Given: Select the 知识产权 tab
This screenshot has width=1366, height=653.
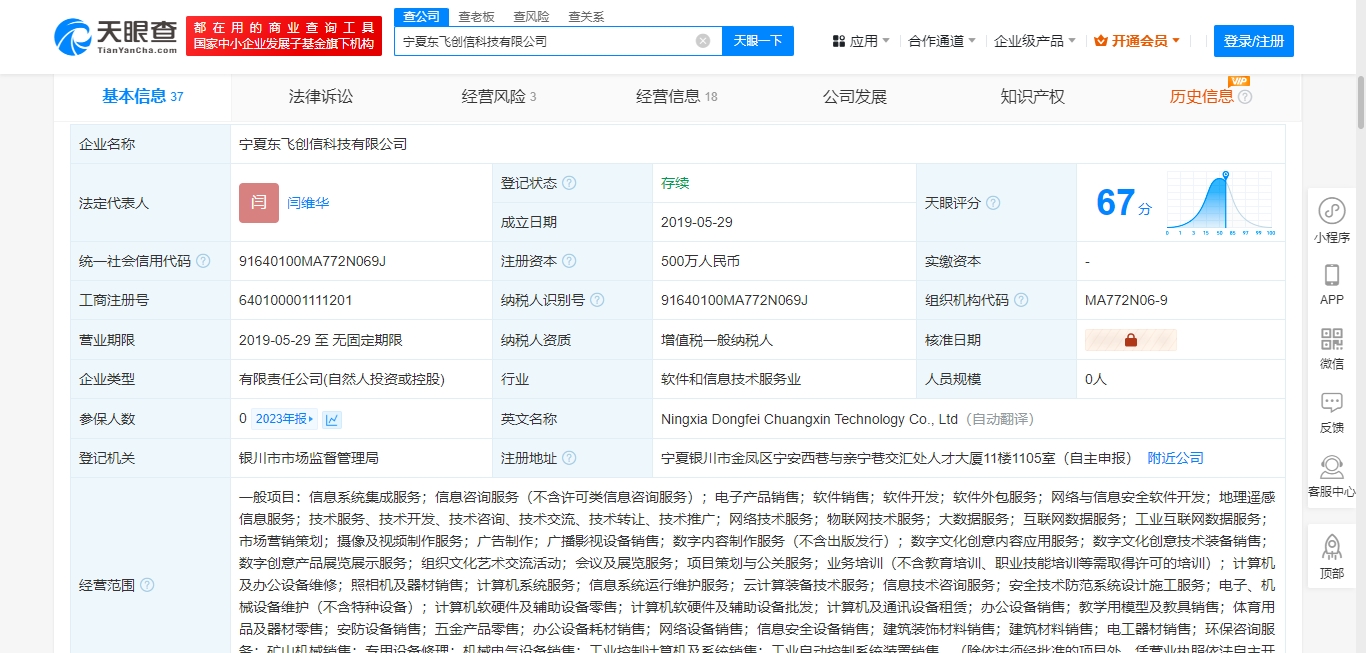Looking at the screenshot, I should coord(1032,97).
